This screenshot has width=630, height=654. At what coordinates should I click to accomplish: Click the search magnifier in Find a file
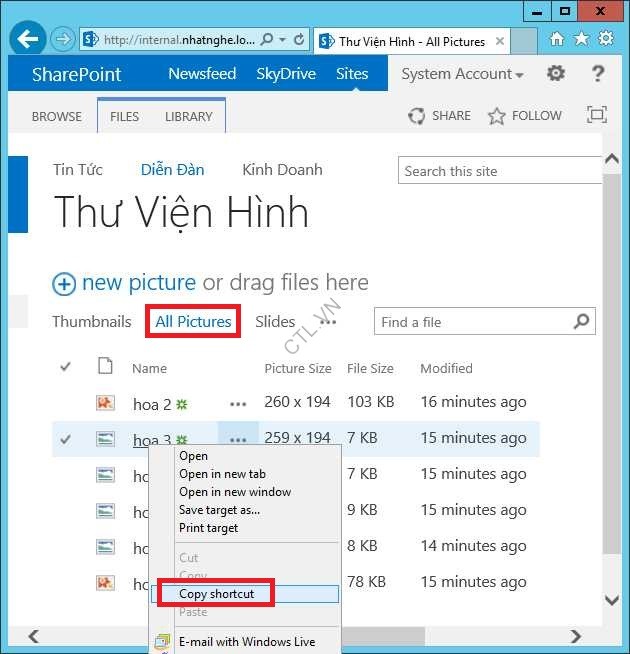[582, 322]
